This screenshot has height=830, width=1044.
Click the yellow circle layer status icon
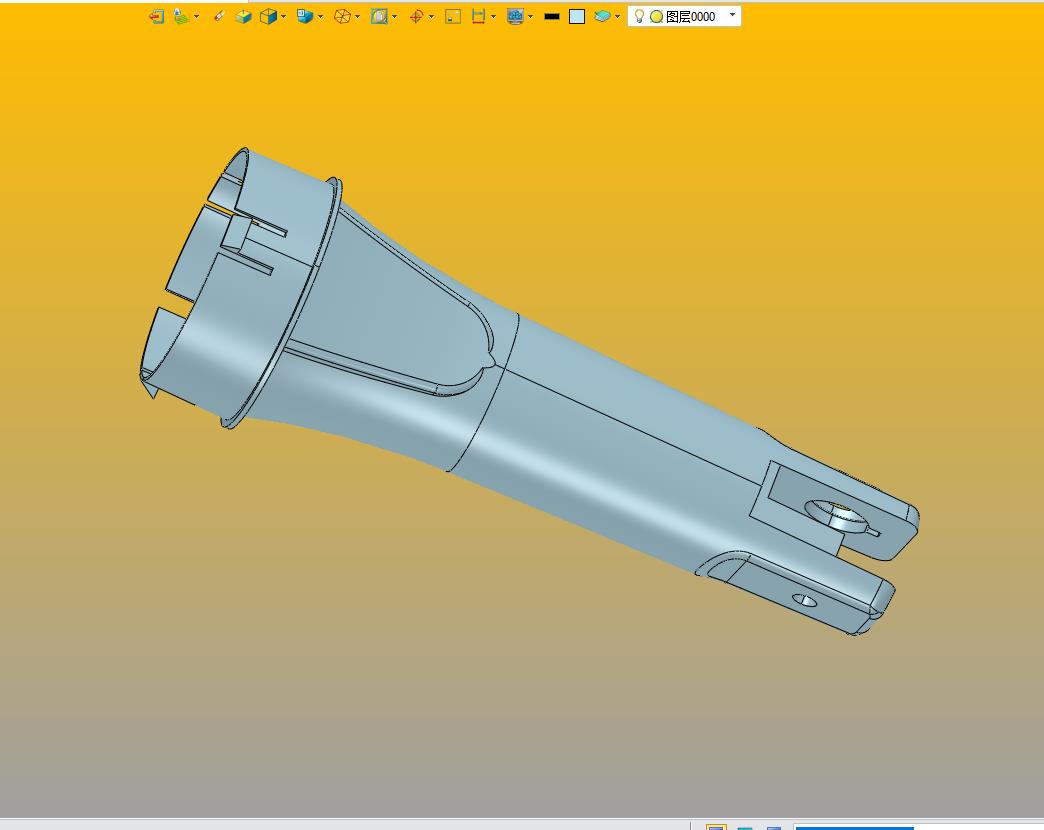coord(656,17)
